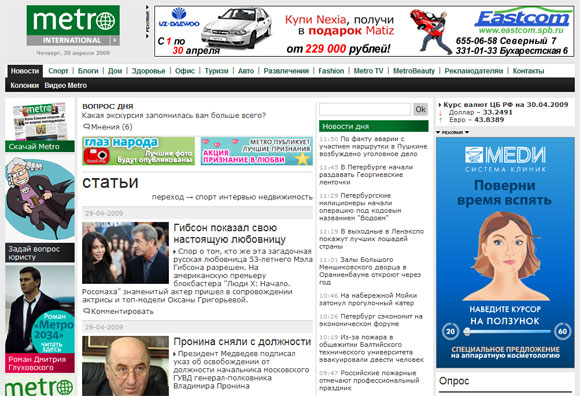Go to the Metro TV section
580x396 pixels.
coord(368,71)
